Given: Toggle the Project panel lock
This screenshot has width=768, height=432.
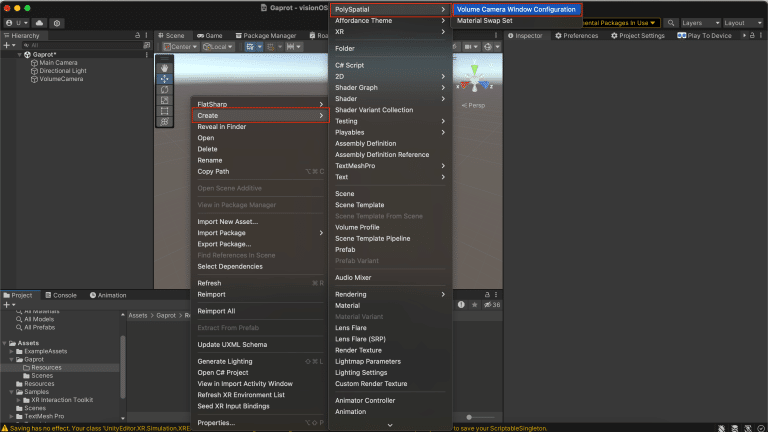Looking at the screenshot, I should pyautogui.click(x=487, y=295).
